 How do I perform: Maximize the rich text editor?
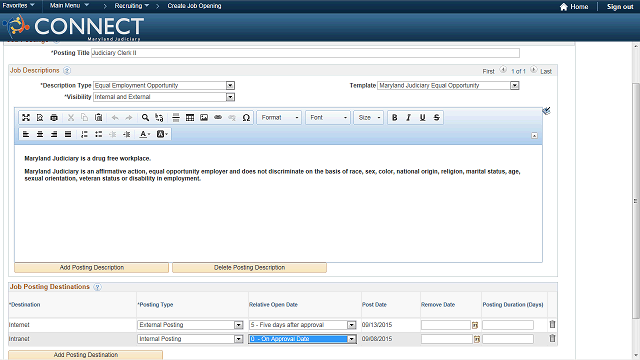(x=26, y=118)
